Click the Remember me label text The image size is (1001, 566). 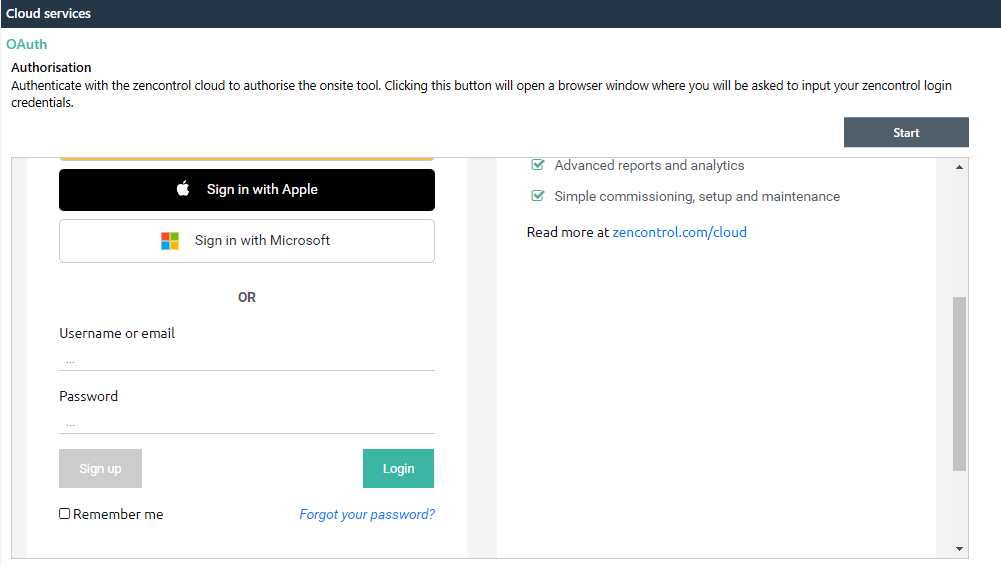tap(118, 514)
